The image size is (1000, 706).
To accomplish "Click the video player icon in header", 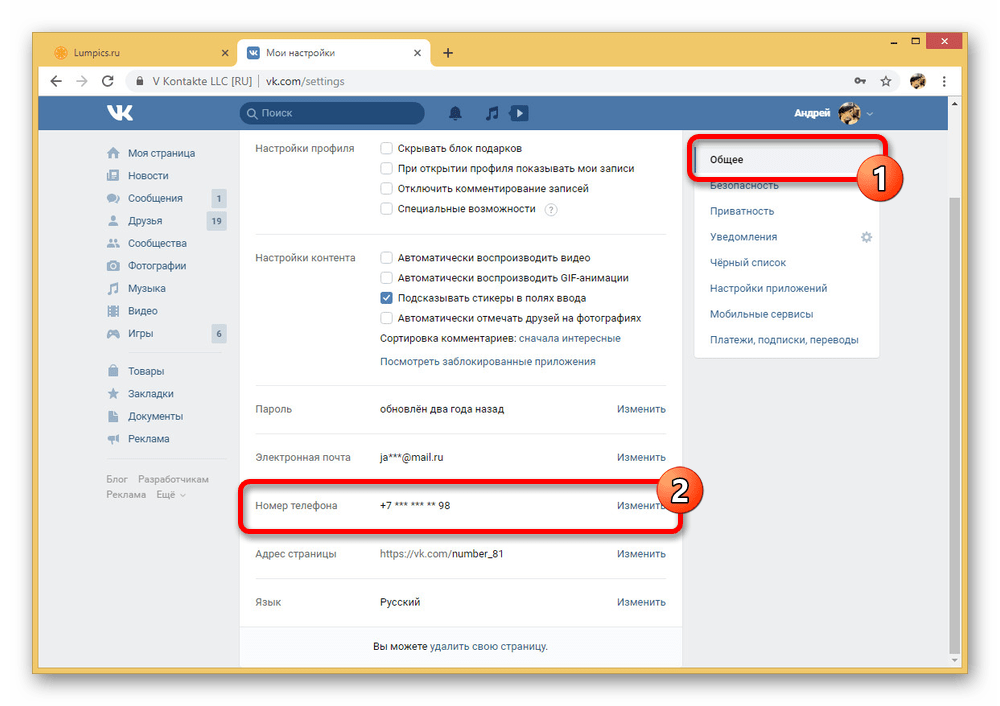I will pos(519,114).
